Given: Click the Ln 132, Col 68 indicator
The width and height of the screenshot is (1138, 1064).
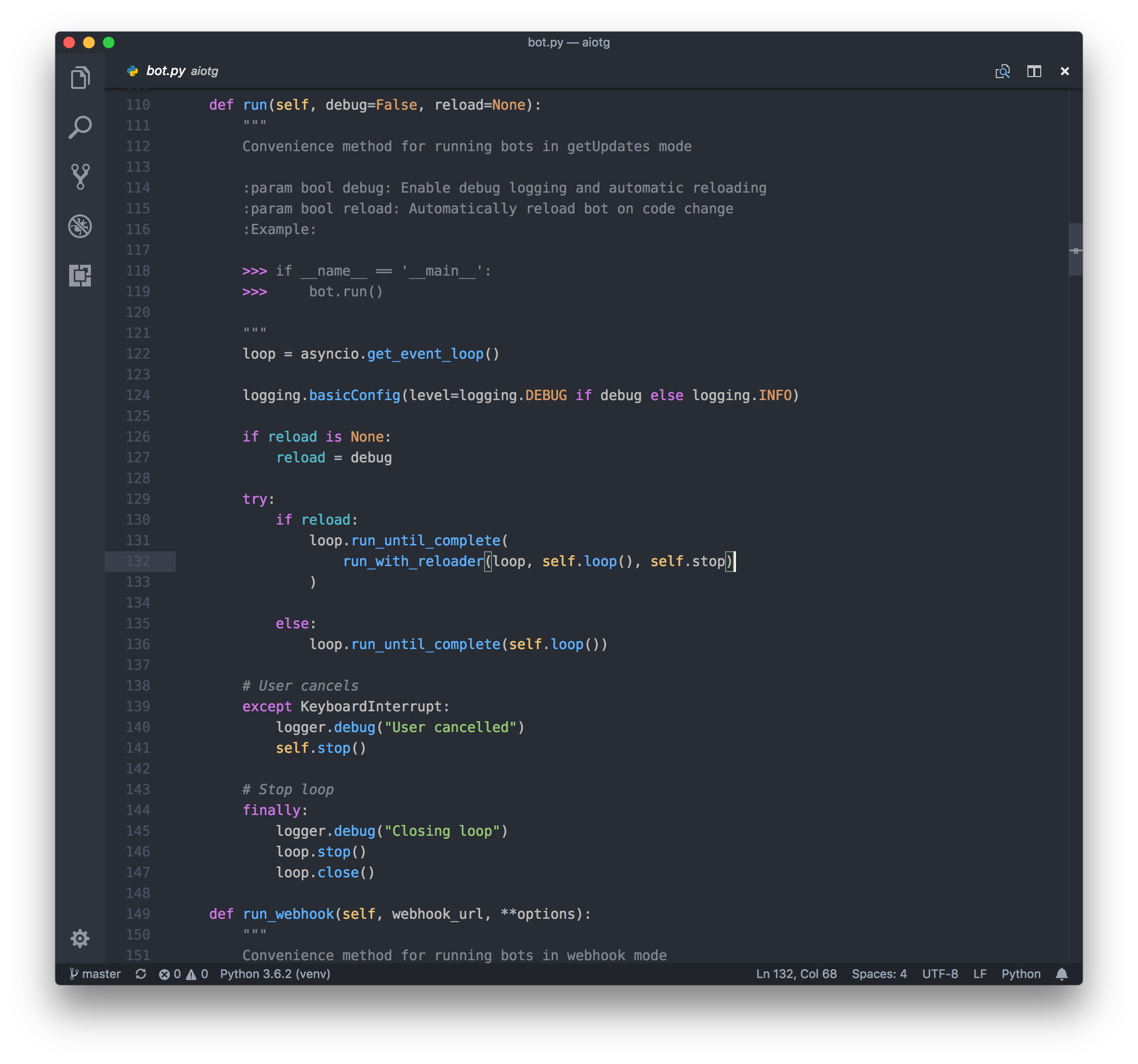Looking at the screenshot, I should pos(796,974).
